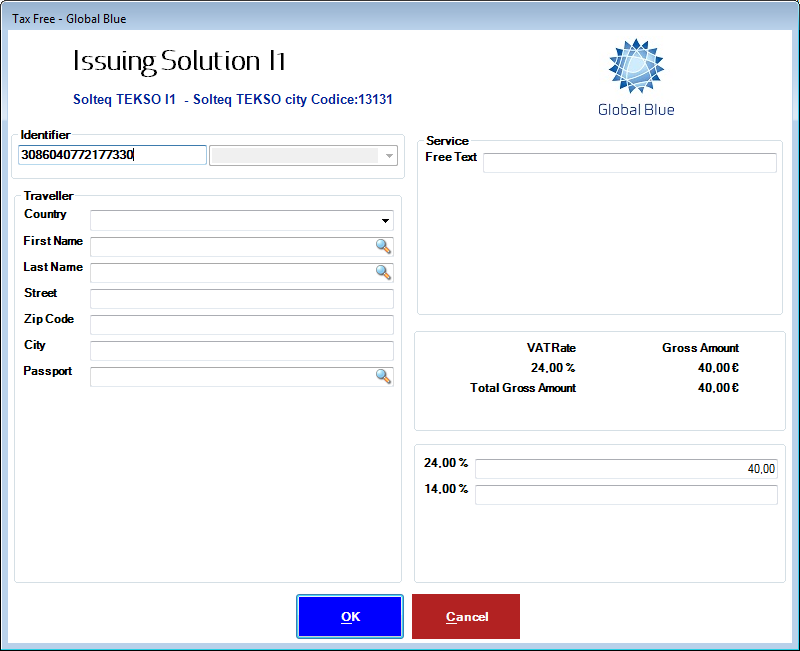800x651 pixels.
Task: Click into the Last Name field
Action: tap(231, 273)
